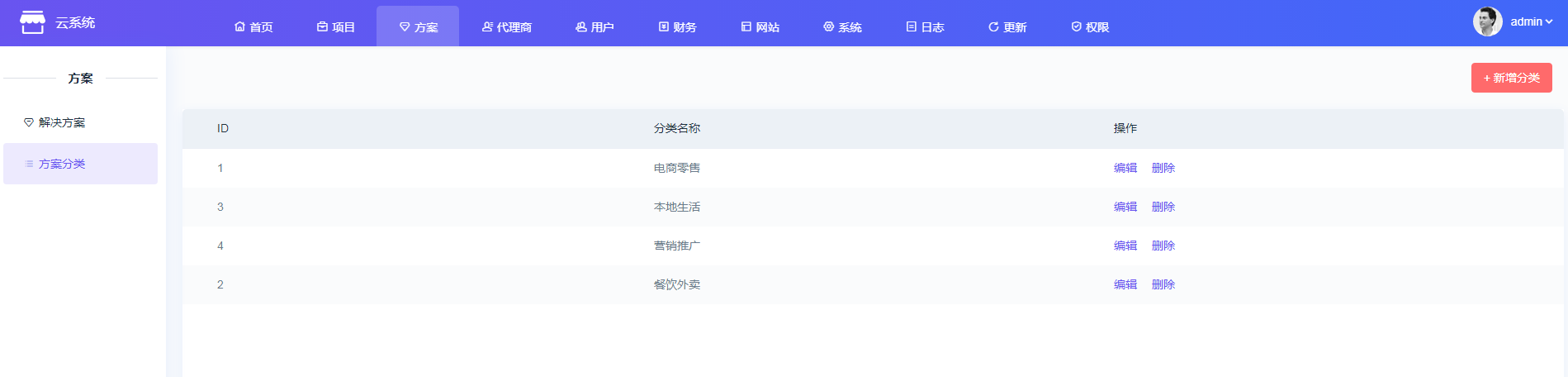Open the 系统 menu tab
Screen dimensions: 1568x377
pos(843,26)
